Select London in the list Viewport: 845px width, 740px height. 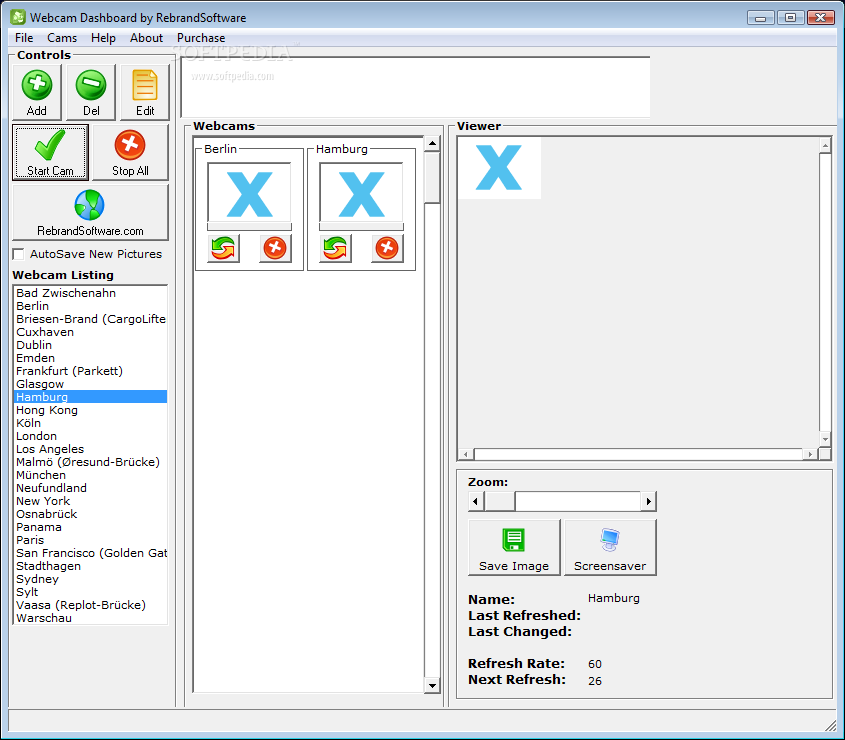[90, 435]
